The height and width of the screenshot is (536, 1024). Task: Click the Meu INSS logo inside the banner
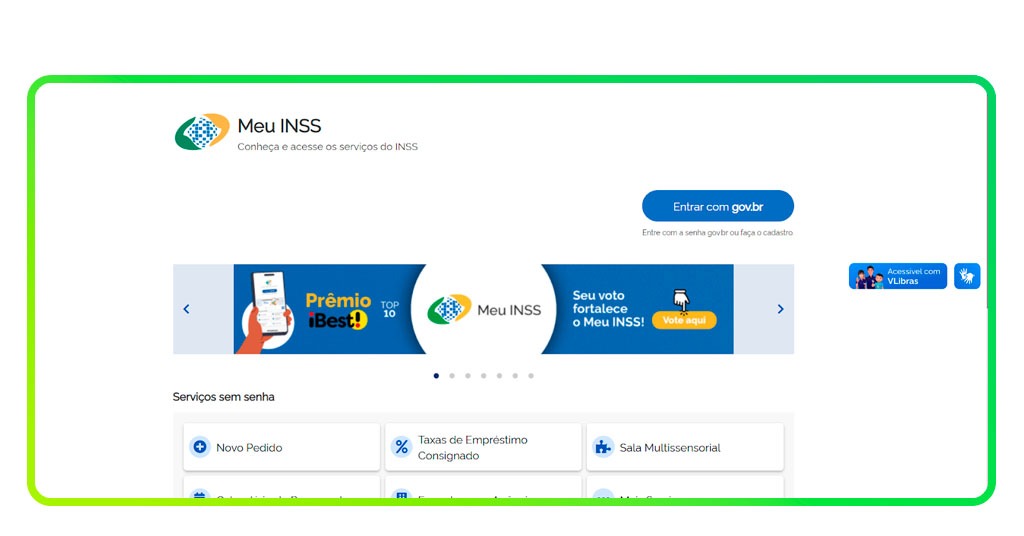[x=484, y=309]
